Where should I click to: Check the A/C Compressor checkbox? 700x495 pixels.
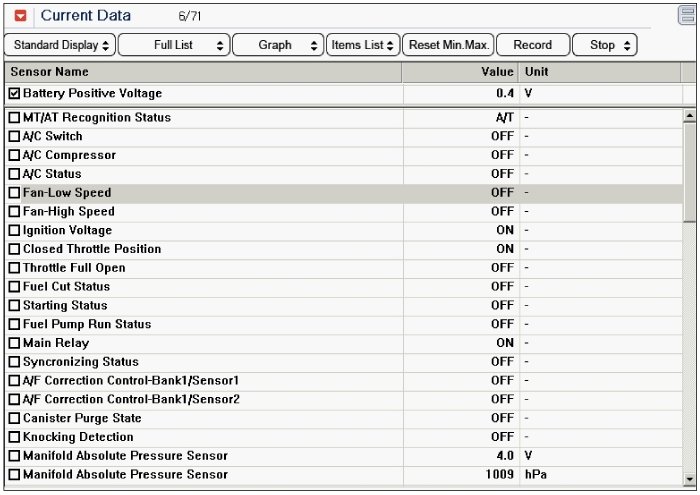tap(14, 155)
